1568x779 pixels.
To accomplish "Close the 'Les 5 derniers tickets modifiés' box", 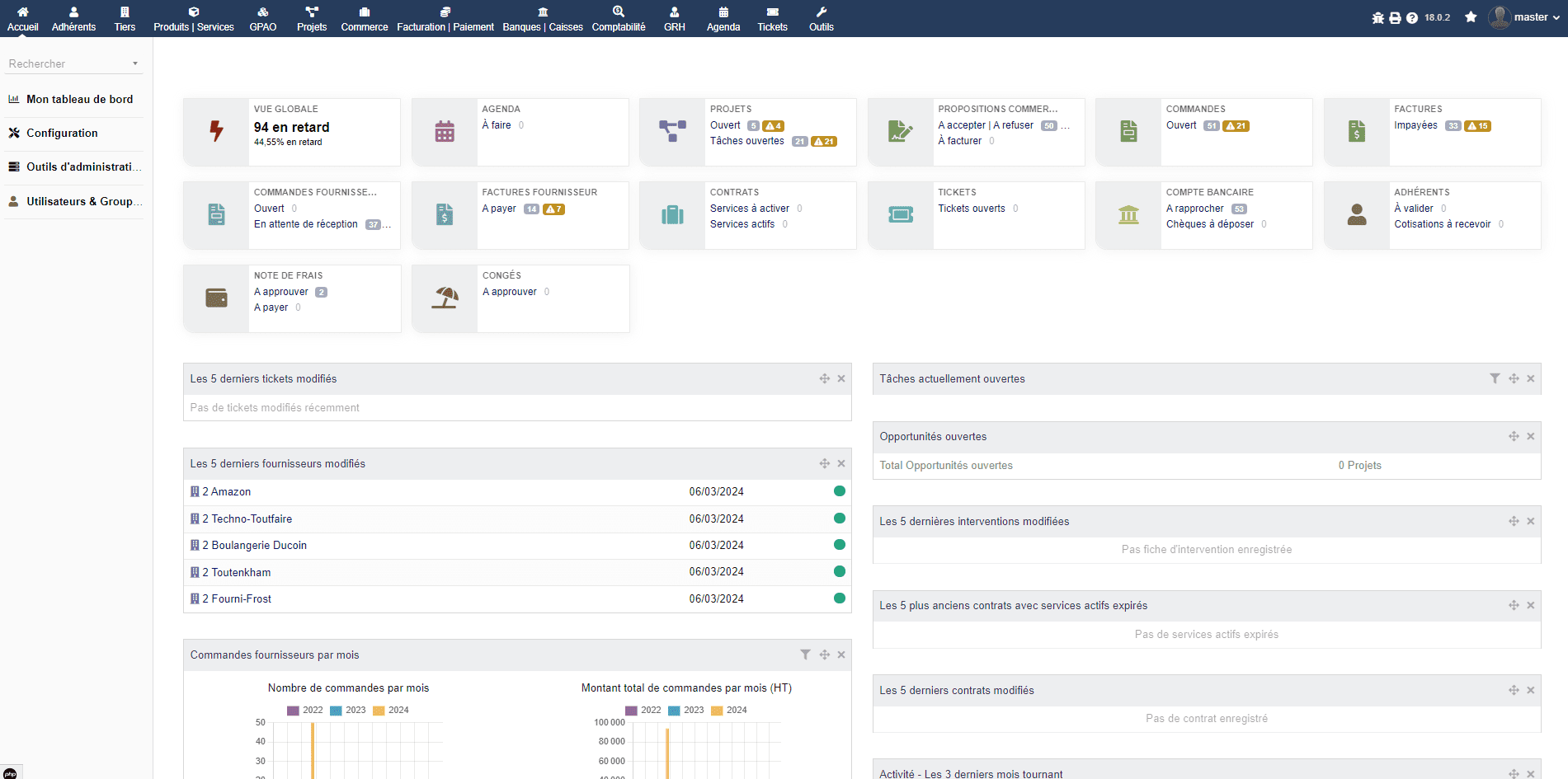I will click(841, 378).
